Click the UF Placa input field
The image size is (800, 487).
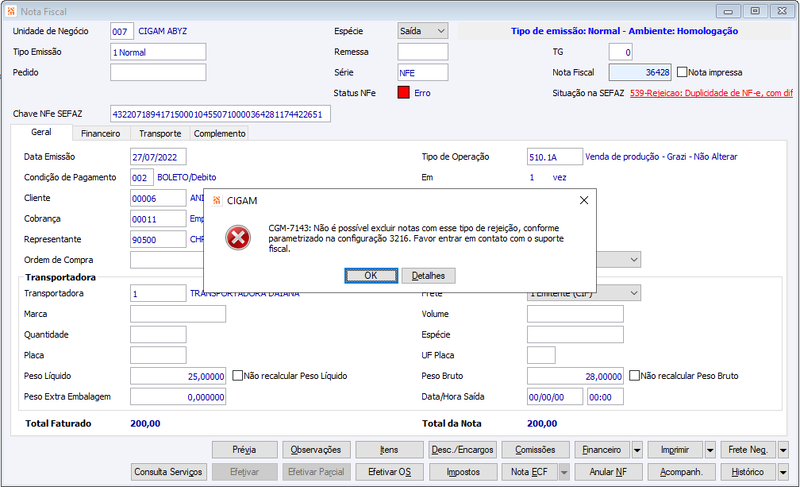541,355
